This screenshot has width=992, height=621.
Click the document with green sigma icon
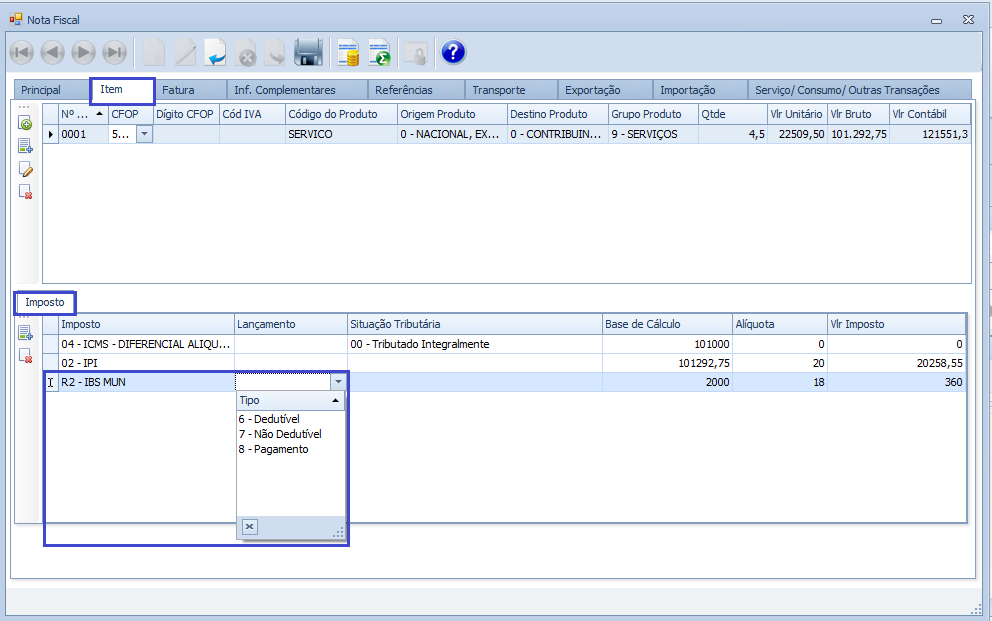click(379, 52)
